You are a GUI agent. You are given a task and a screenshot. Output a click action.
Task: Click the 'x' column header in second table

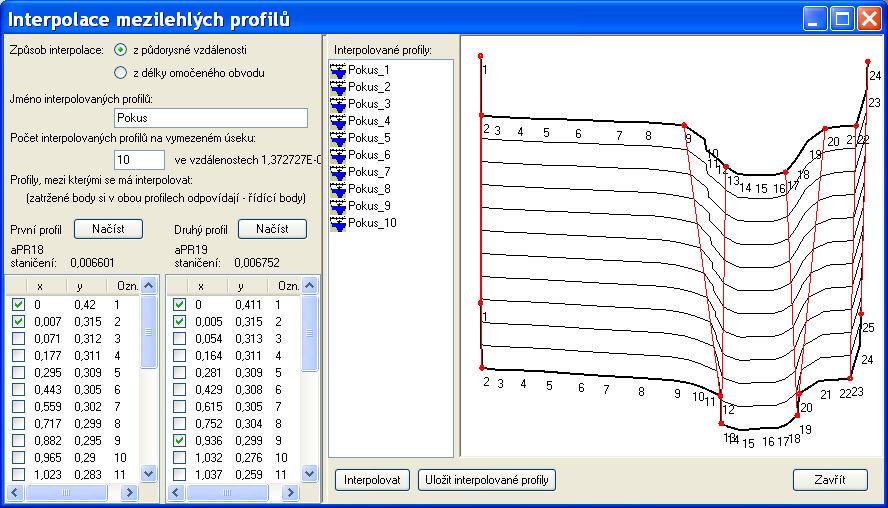point(202,286)
